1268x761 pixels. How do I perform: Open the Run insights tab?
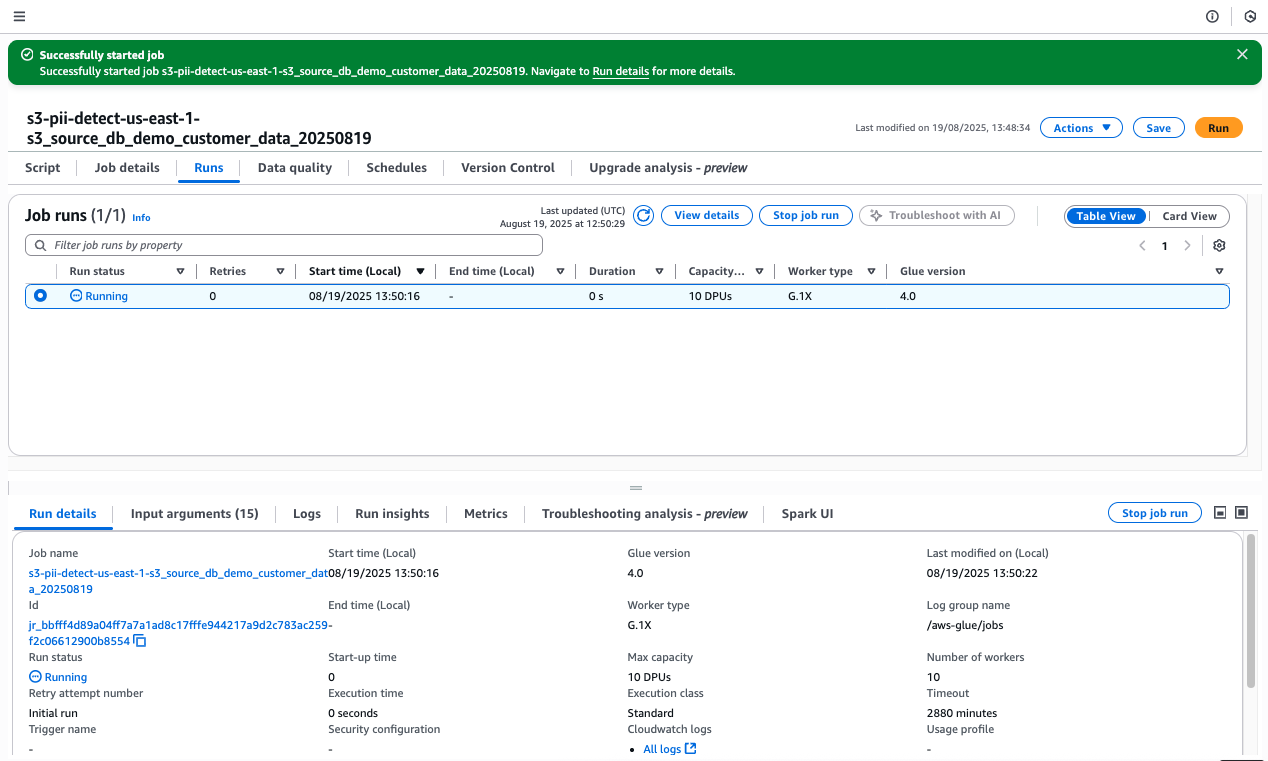click(x=392, y=513)
